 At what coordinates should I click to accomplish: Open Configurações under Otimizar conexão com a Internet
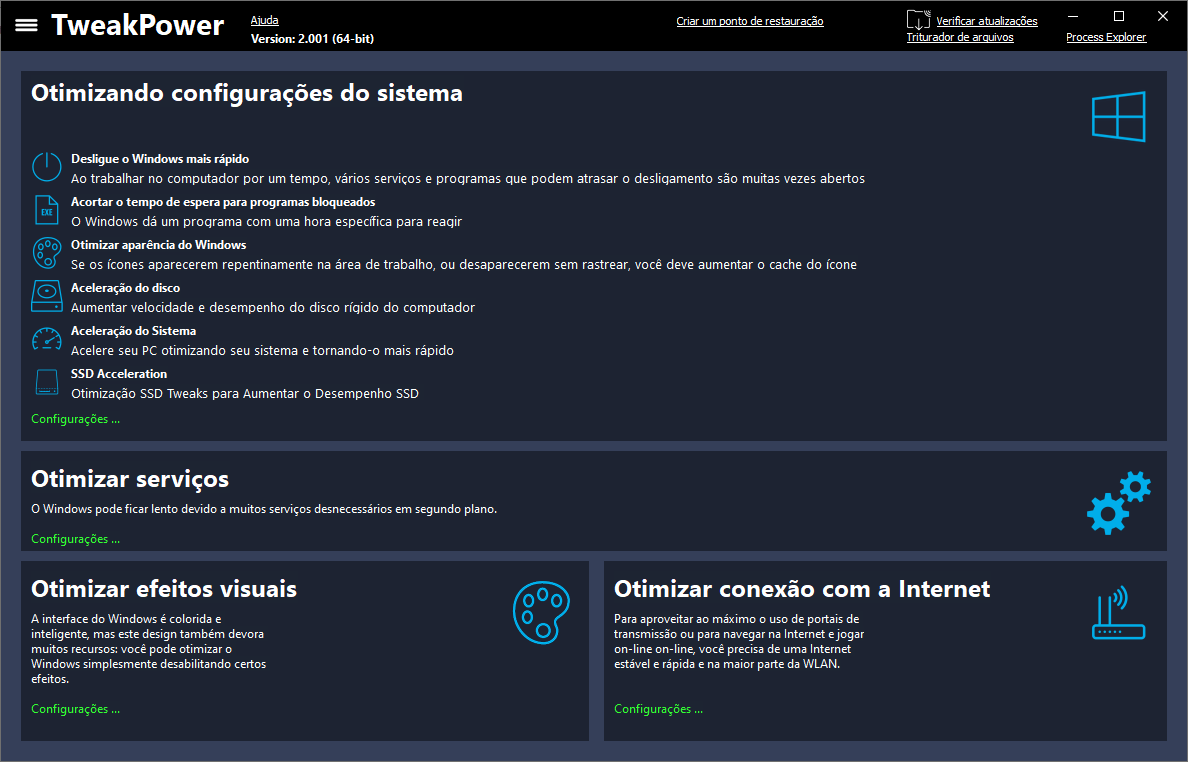[658, 709]
